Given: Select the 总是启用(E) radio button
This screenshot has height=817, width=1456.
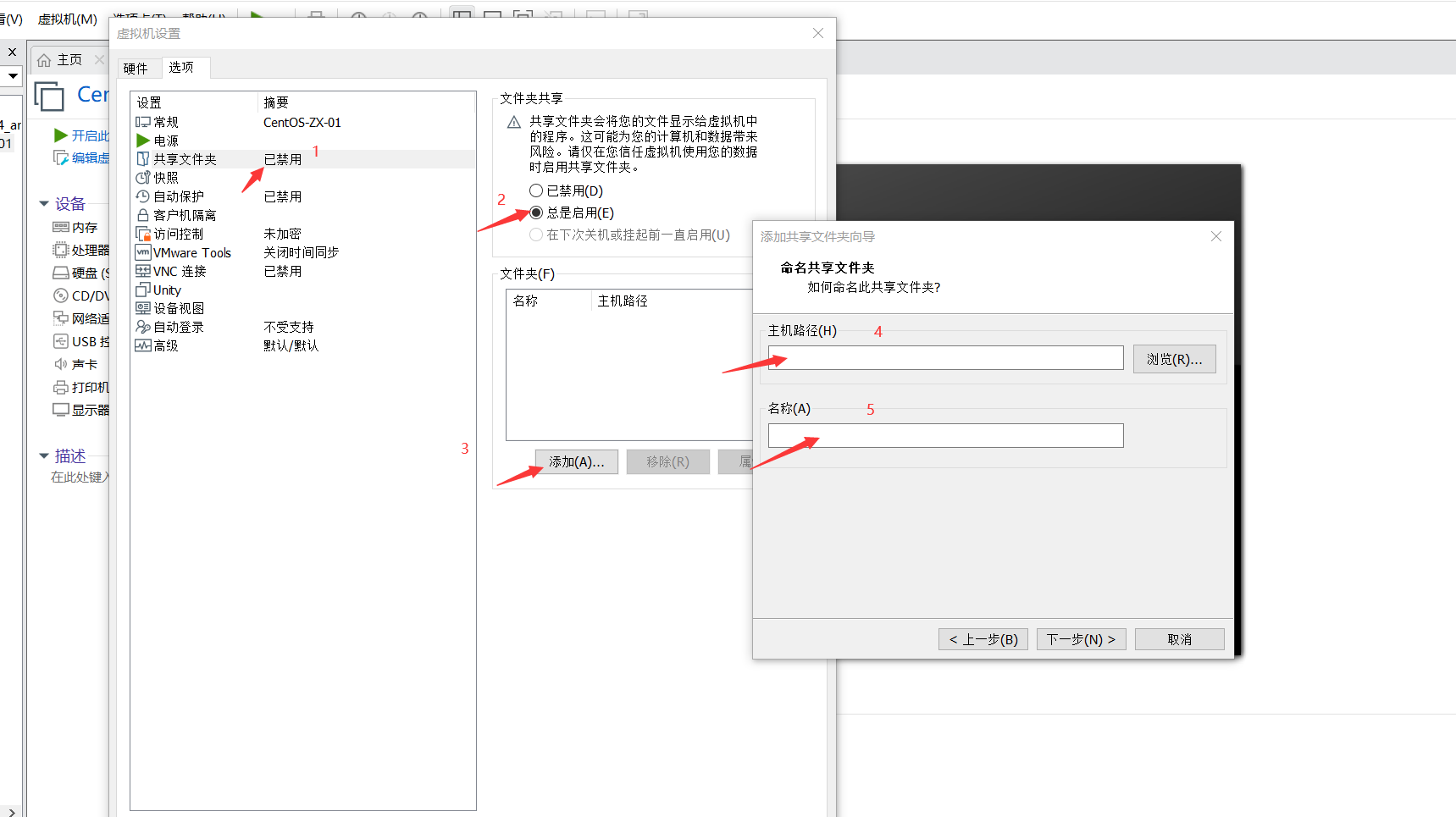Looking at the screenshot, I should click(x=536, y=213).
